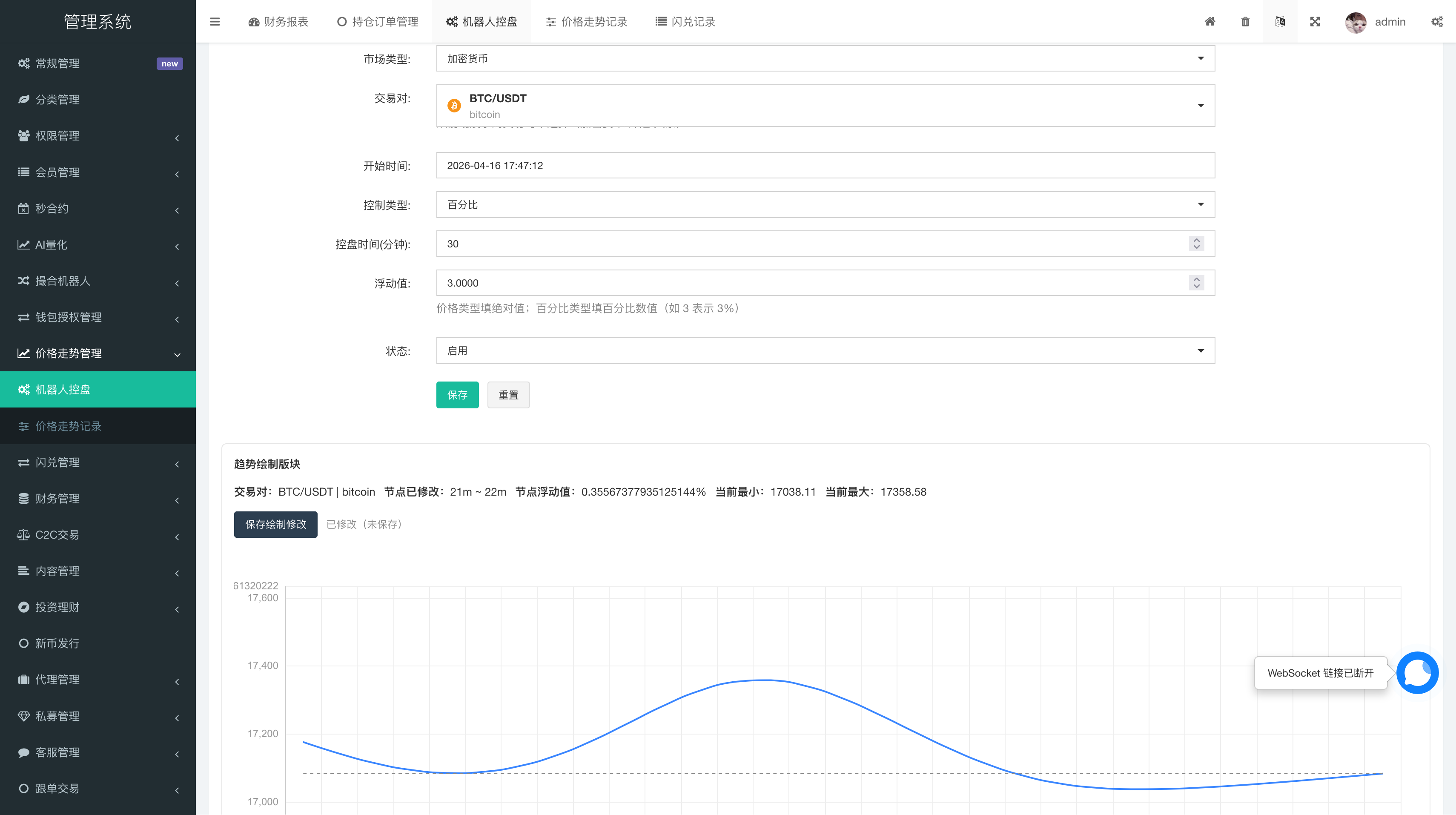Click the 保存 button to save settings
Screen dimensions: 1456x815
457,394
